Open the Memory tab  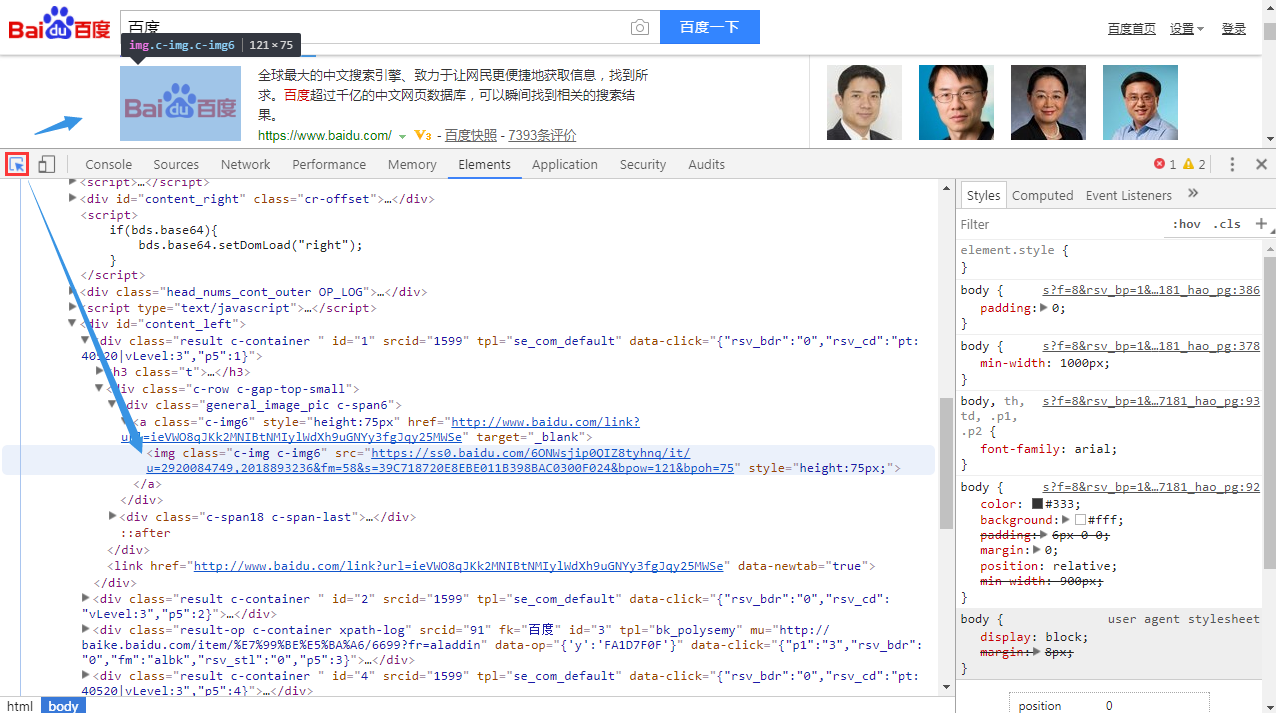(412, 164)
